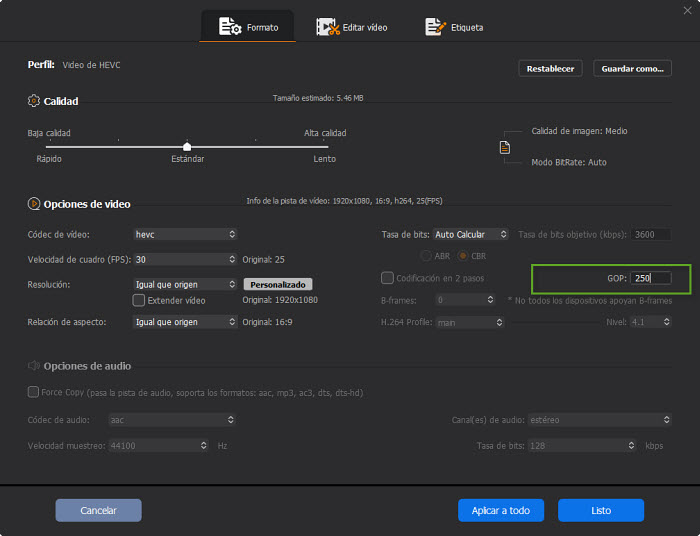Click the quality slider handle at Estándar

point(187,147)
